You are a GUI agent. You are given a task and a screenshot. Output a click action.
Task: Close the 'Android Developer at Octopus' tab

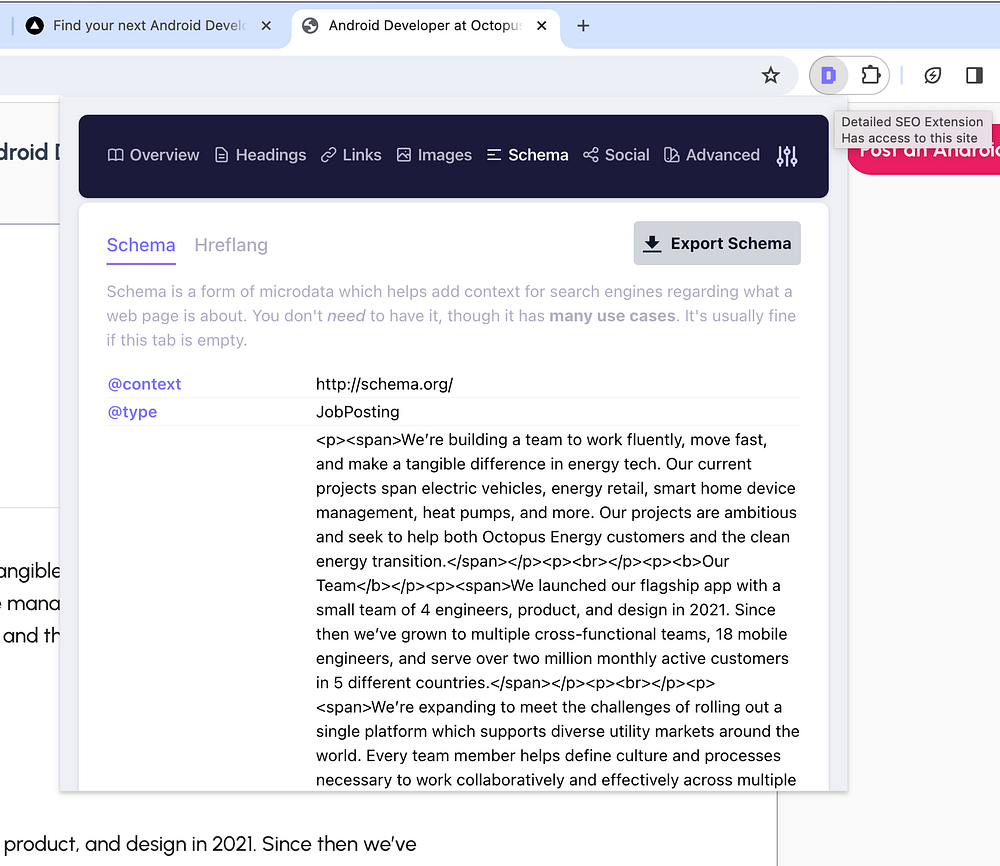541,26
